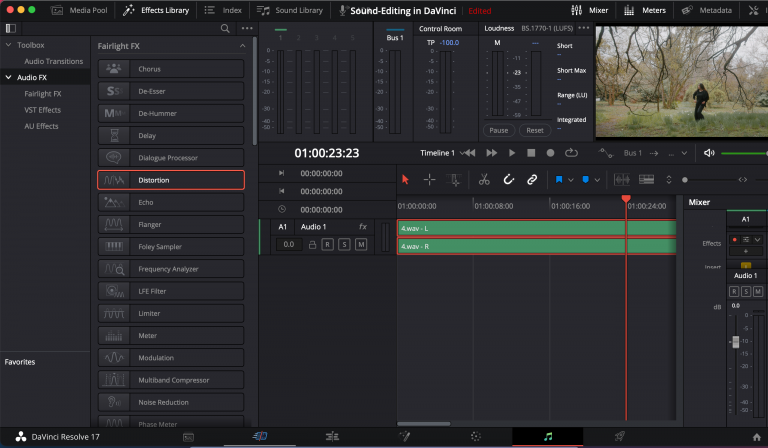768x448 pixels.
Task: Select the Frequency Analyzer effect
Action: coord(171,269)
